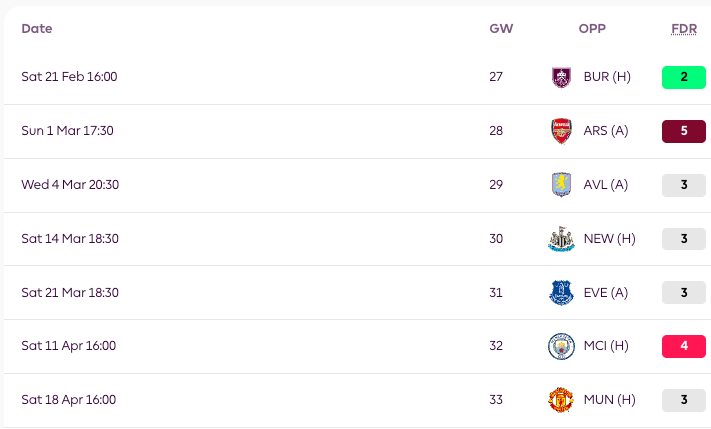This screenshot has width=711, height=429.
Task: Click the Date column header
Action: coord(37,29)
